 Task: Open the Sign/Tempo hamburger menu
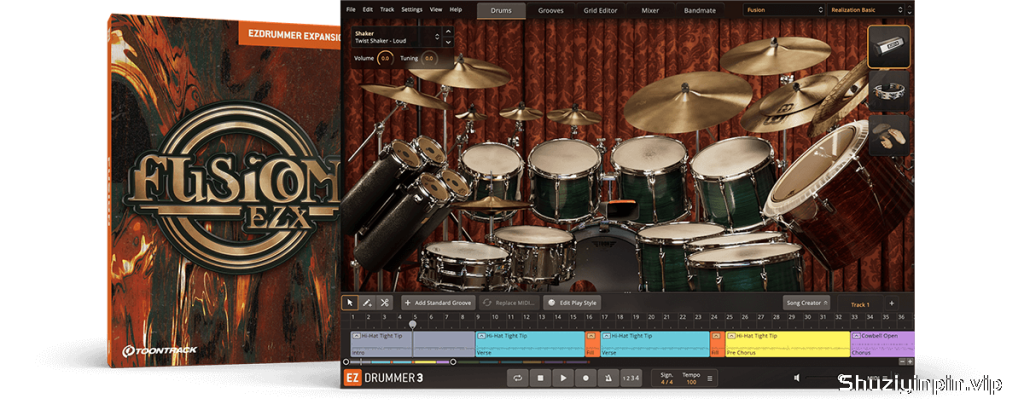(x=710, y=378)
